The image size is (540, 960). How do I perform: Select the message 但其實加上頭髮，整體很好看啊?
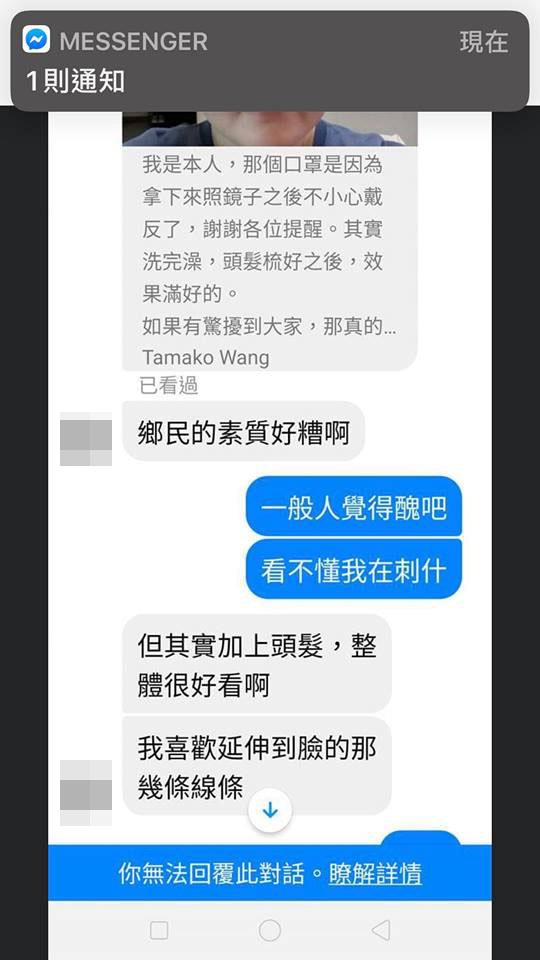(x=257, y=664)
